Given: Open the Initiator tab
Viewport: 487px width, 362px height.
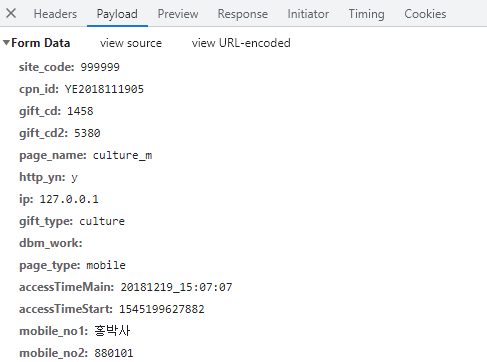Looking at the screenshot, I should pos(308,14).
